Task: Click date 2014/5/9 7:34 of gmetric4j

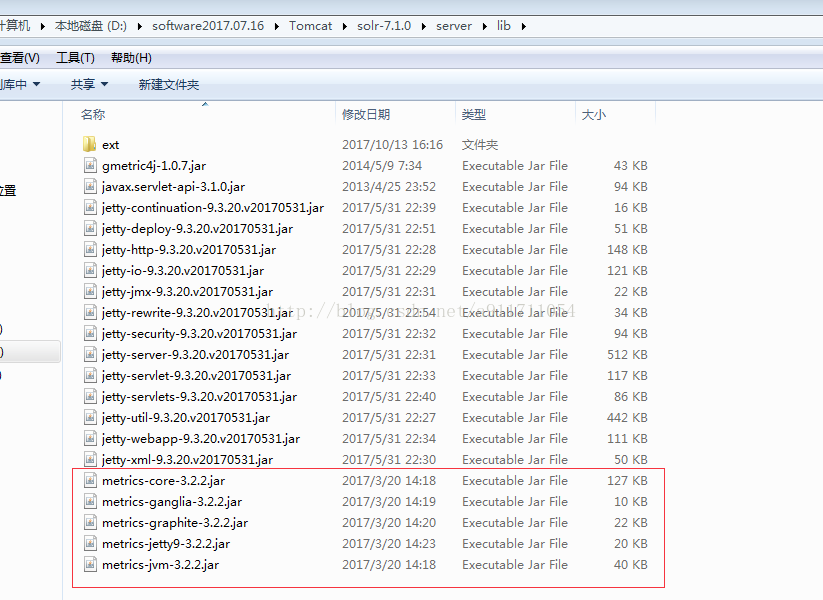Action: click(x=382, y=166)
